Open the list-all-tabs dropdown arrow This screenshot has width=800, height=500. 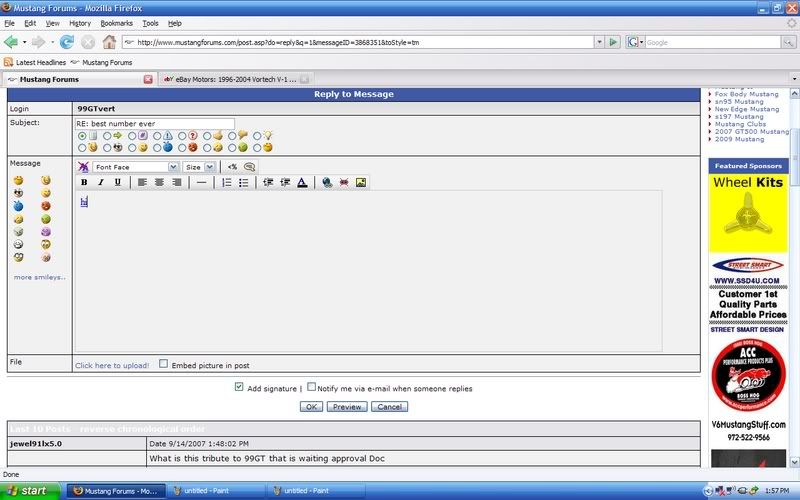[794, 79]
